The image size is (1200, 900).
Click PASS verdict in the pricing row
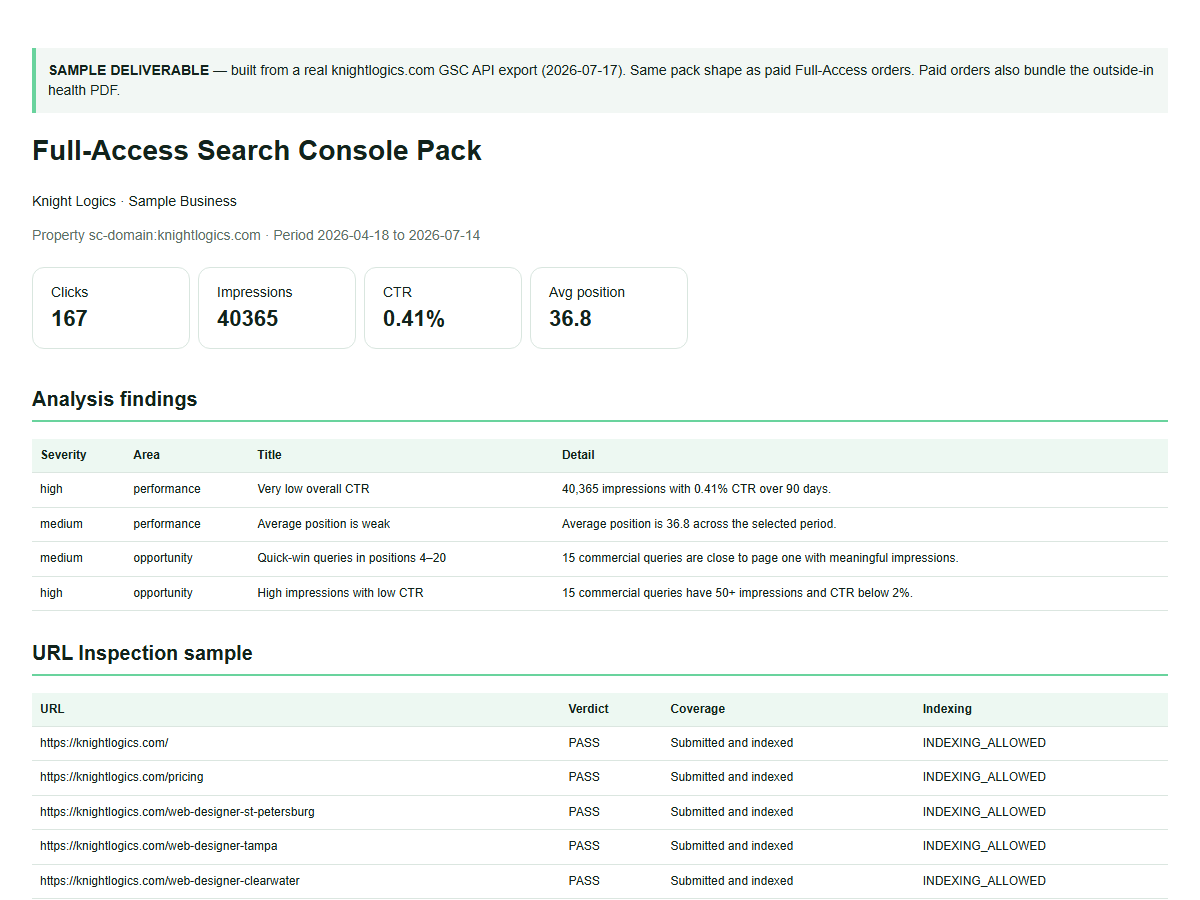point(584,777)
